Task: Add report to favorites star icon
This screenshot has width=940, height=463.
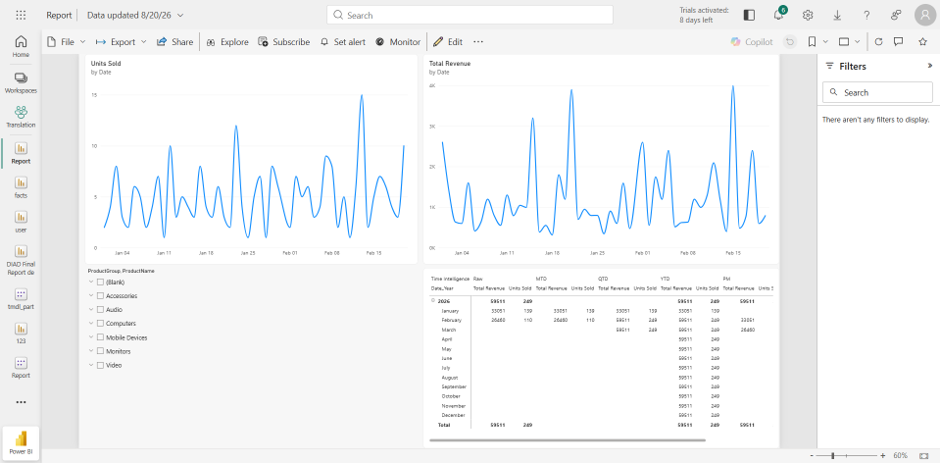Action: pyautogui.click(x=923, y=42)
